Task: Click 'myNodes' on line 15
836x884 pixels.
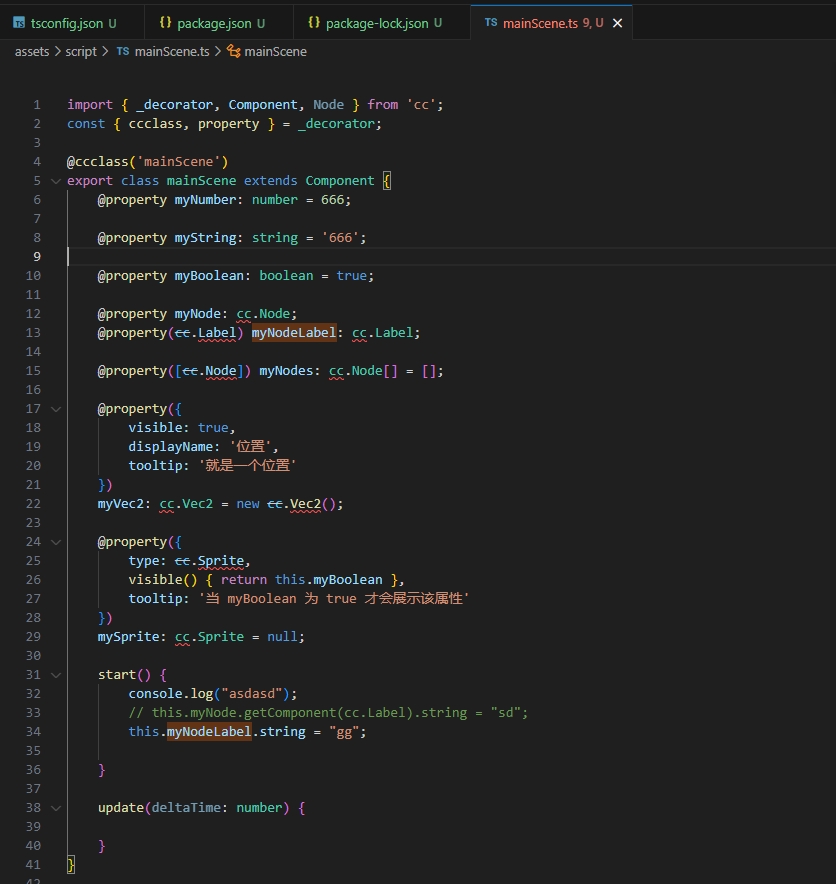Action: click(286, 371)
